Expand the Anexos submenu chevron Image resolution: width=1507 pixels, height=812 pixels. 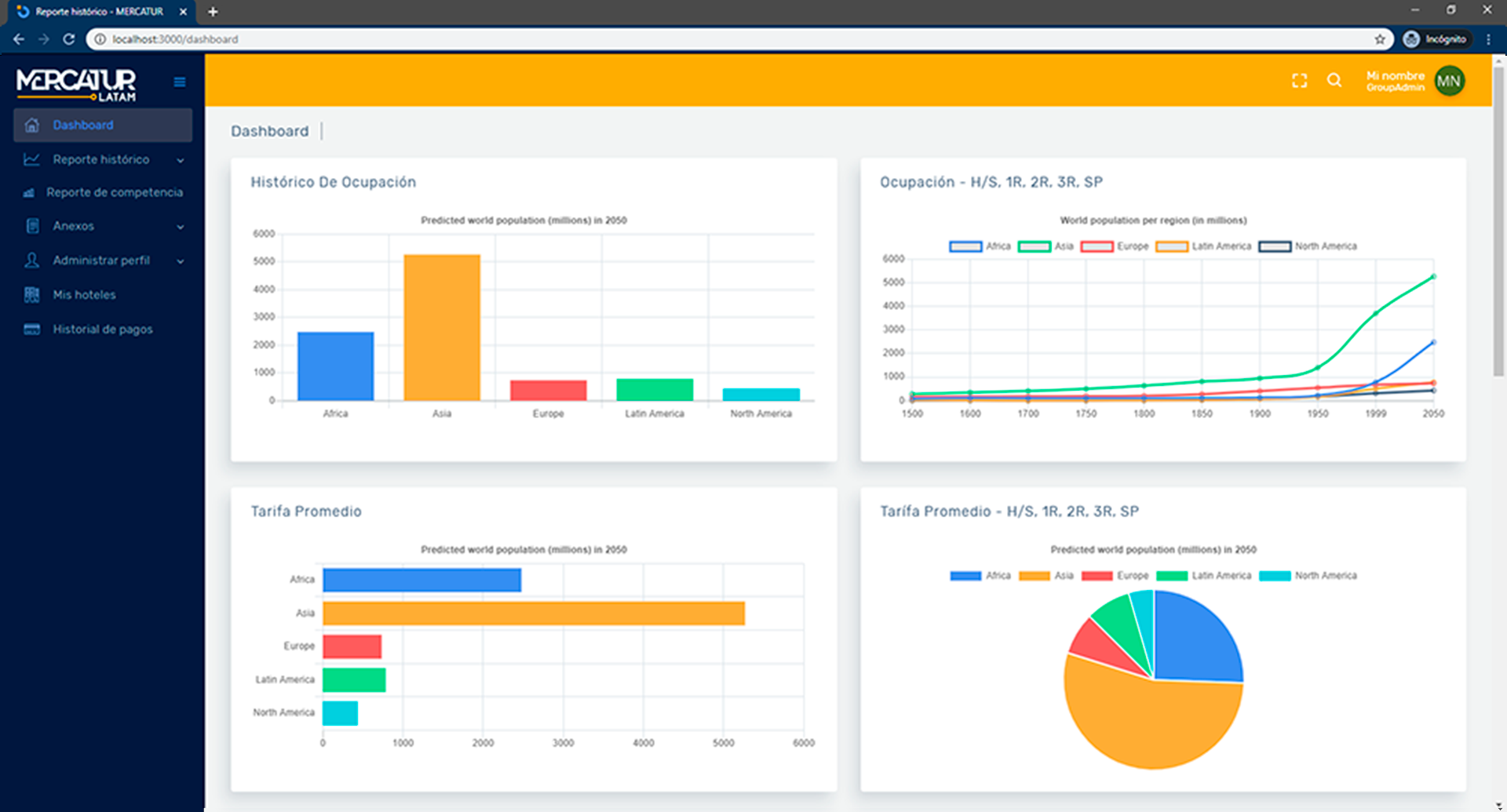click(181, 227)
